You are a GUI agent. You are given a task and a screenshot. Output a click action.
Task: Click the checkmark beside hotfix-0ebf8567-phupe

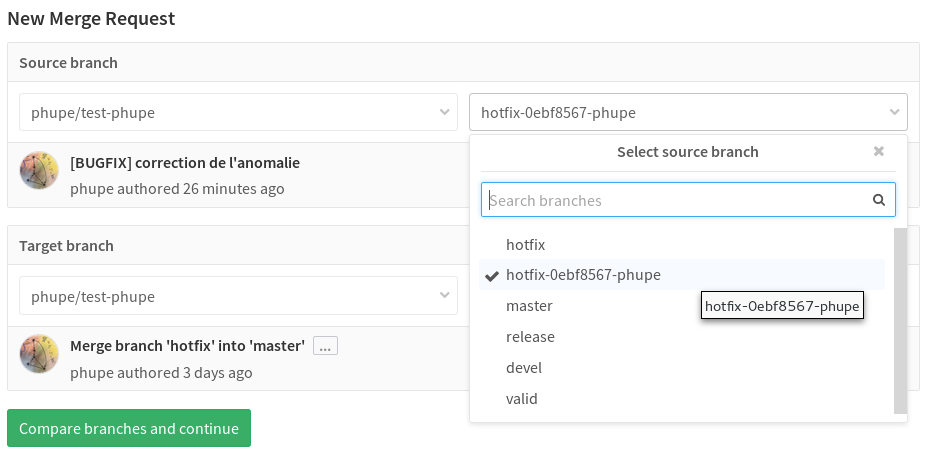[492, 276]
